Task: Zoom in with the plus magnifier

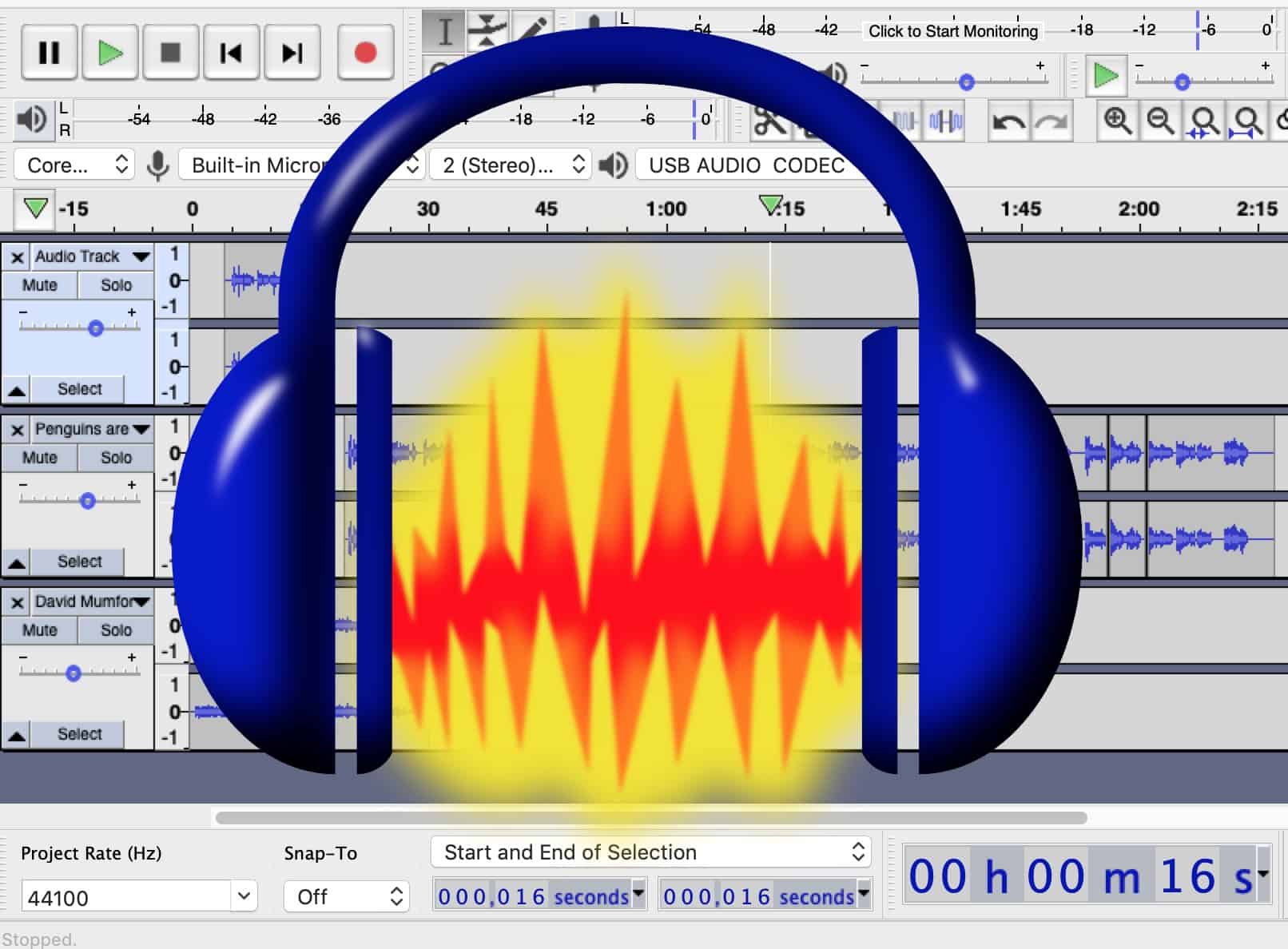Action: click(x=1117, y=121)
